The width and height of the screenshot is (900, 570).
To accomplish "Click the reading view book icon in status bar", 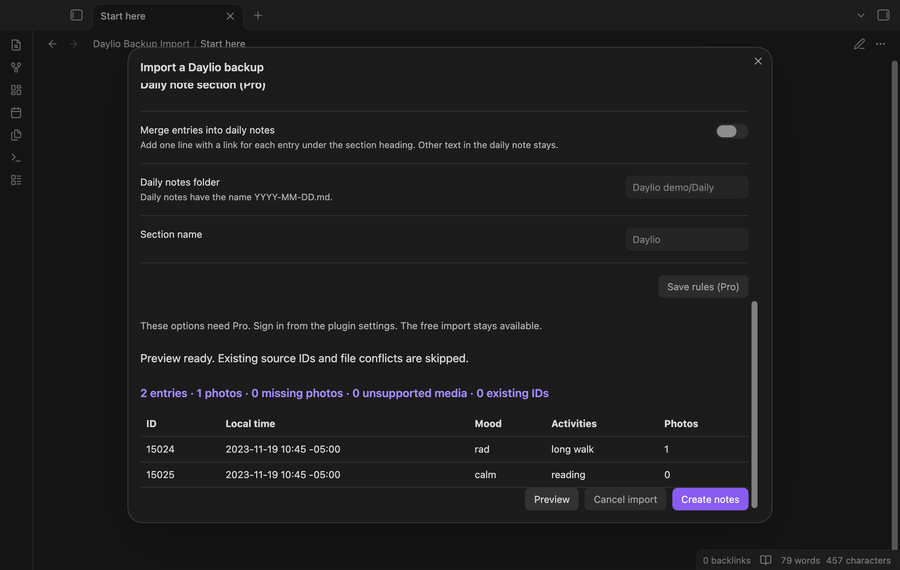I will tap(766, 560).
